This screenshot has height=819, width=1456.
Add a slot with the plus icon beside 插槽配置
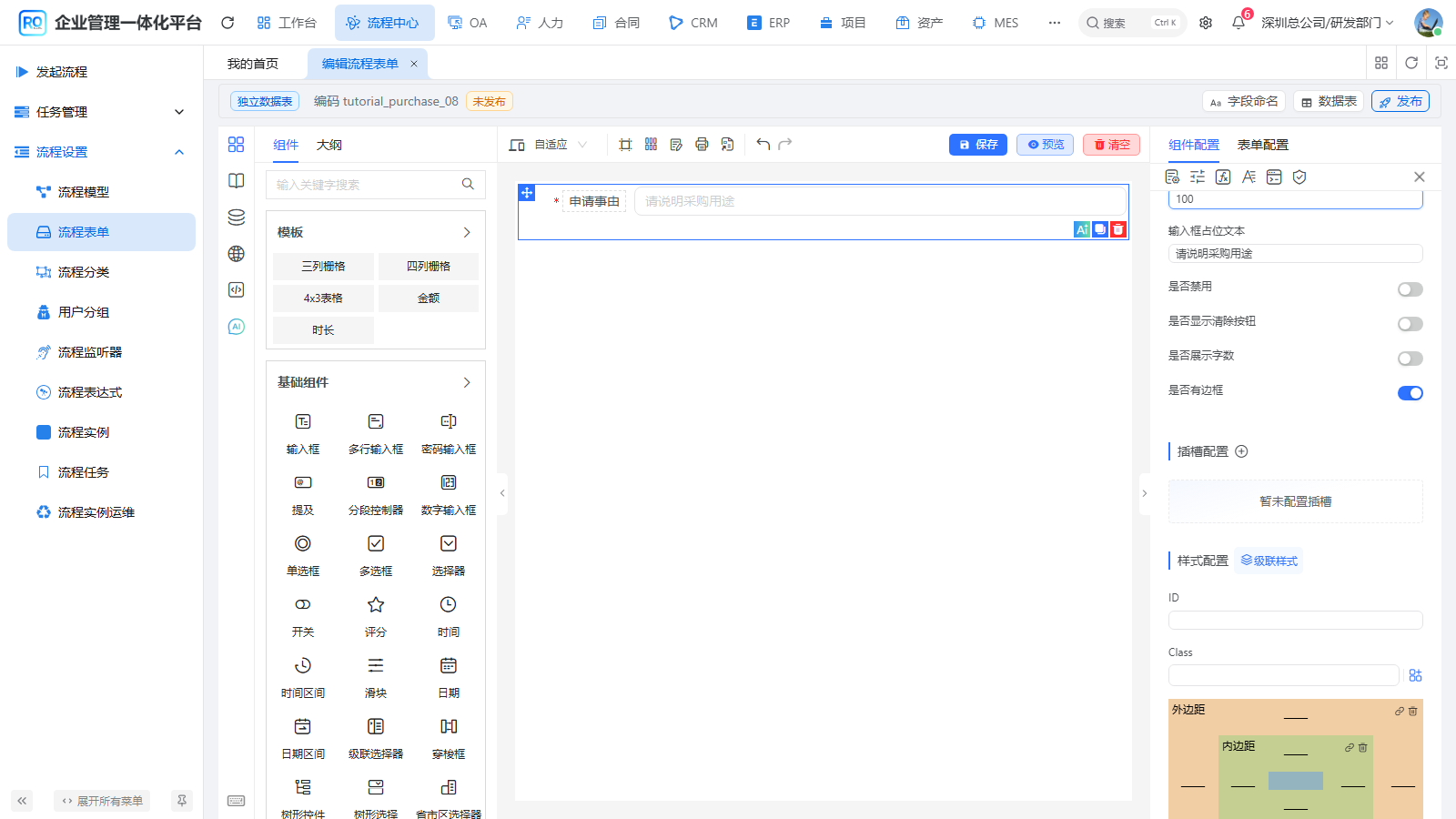[x=1241, y=451]
